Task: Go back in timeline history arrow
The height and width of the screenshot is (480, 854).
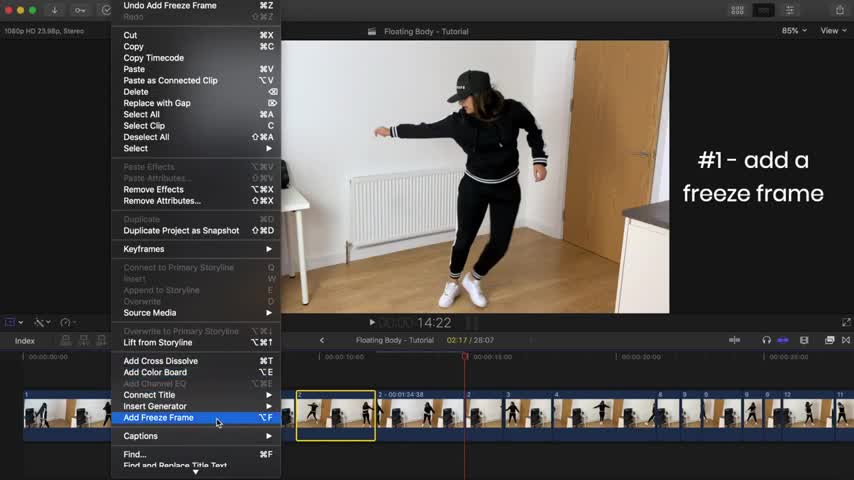Action: (x=322, y=340)
